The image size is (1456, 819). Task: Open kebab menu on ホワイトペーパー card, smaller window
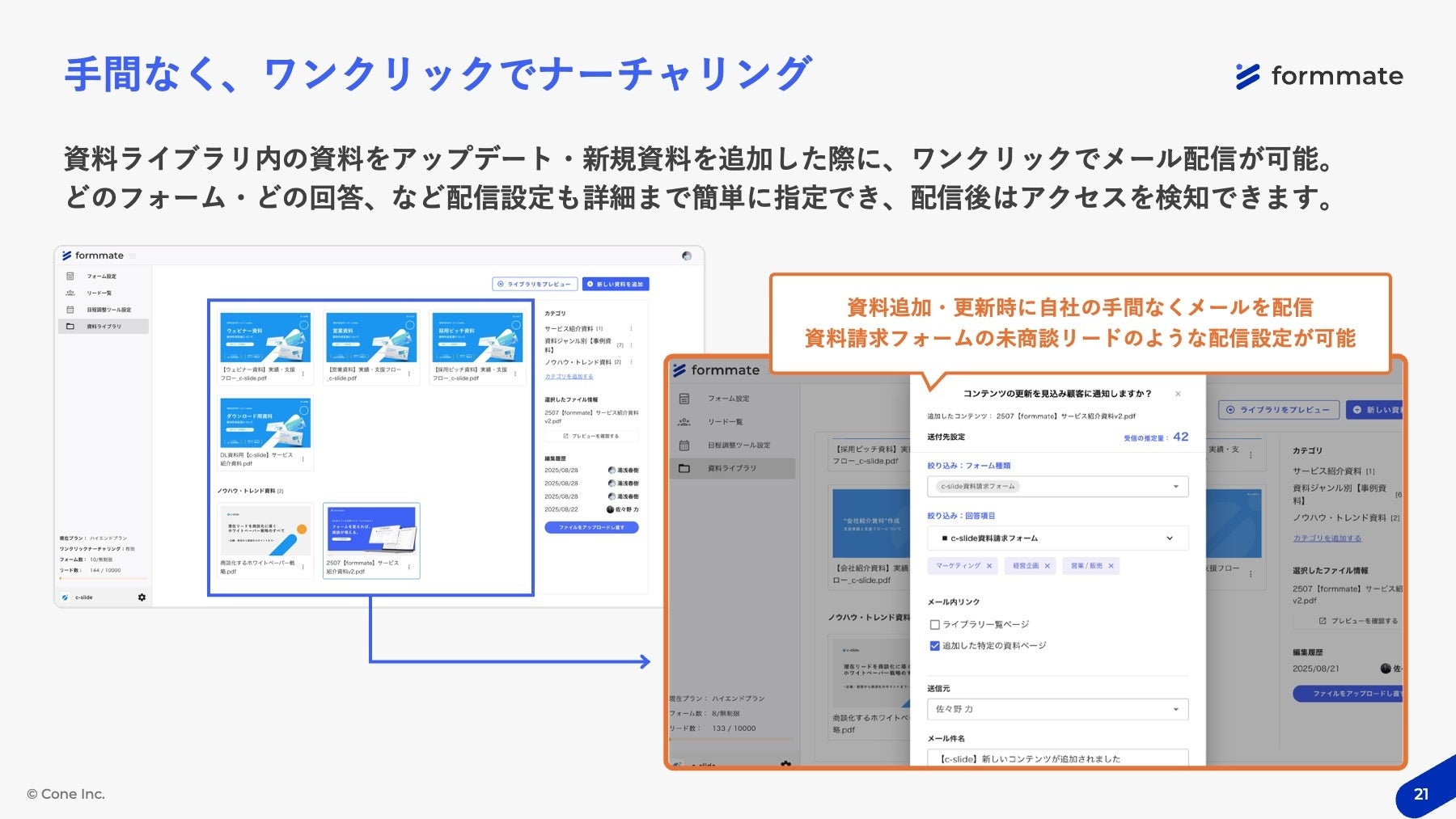303,567
